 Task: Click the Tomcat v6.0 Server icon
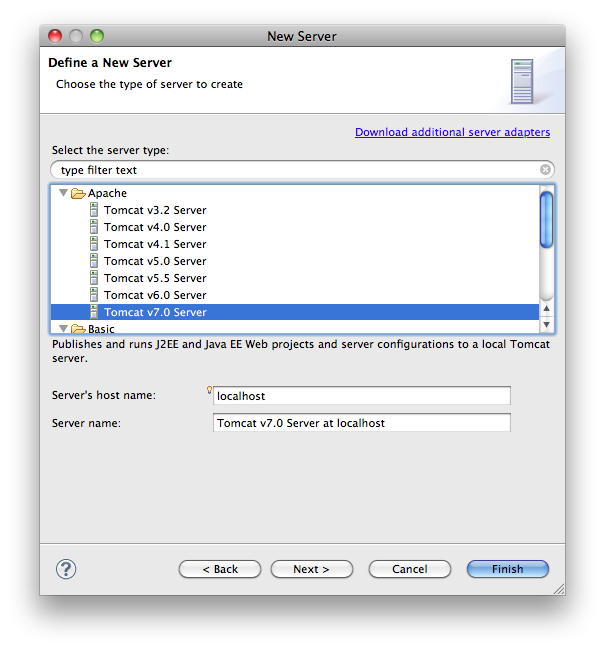click(94, 295)
